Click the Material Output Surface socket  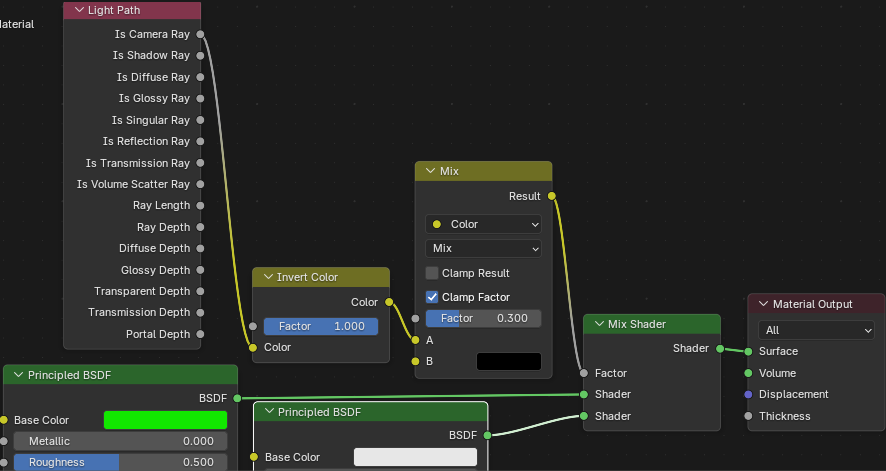coord(748,351)
